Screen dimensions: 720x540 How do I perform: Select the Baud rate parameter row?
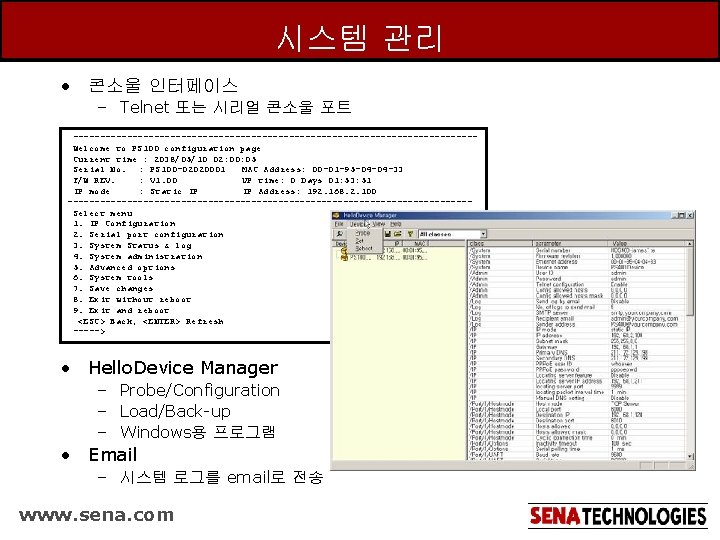[578, 455]
